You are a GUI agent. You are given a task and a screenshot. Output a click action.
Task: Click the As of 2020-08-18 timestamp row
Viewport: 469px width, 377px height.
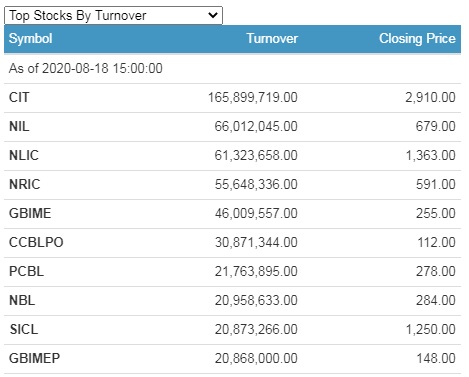pyautogui.click(x=232, y=69)
